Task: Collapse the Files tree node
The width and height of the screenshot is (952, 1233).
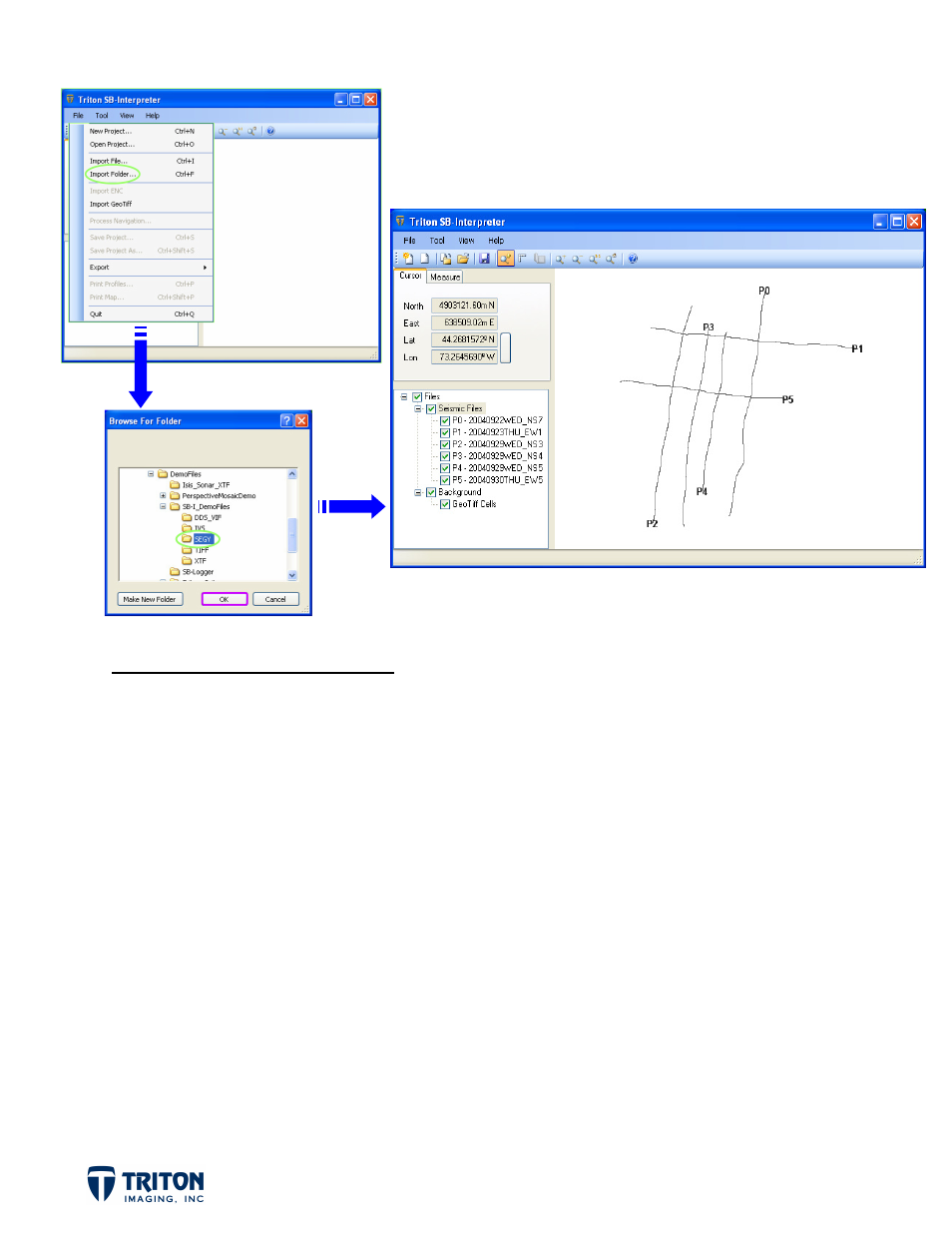Action: (404, 396)
